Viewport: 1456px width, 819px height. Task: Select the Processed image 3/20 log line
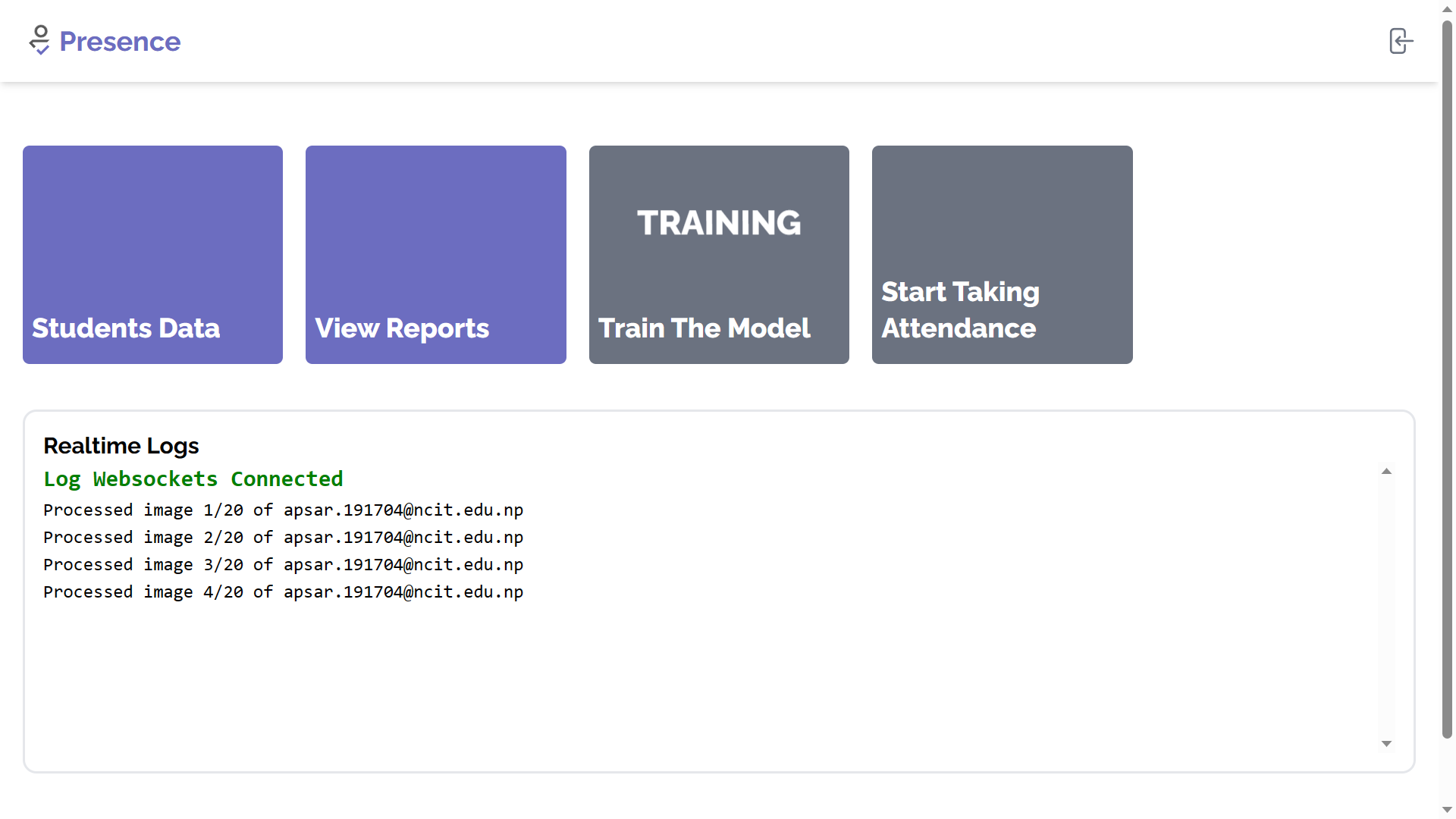pos(283,565)
